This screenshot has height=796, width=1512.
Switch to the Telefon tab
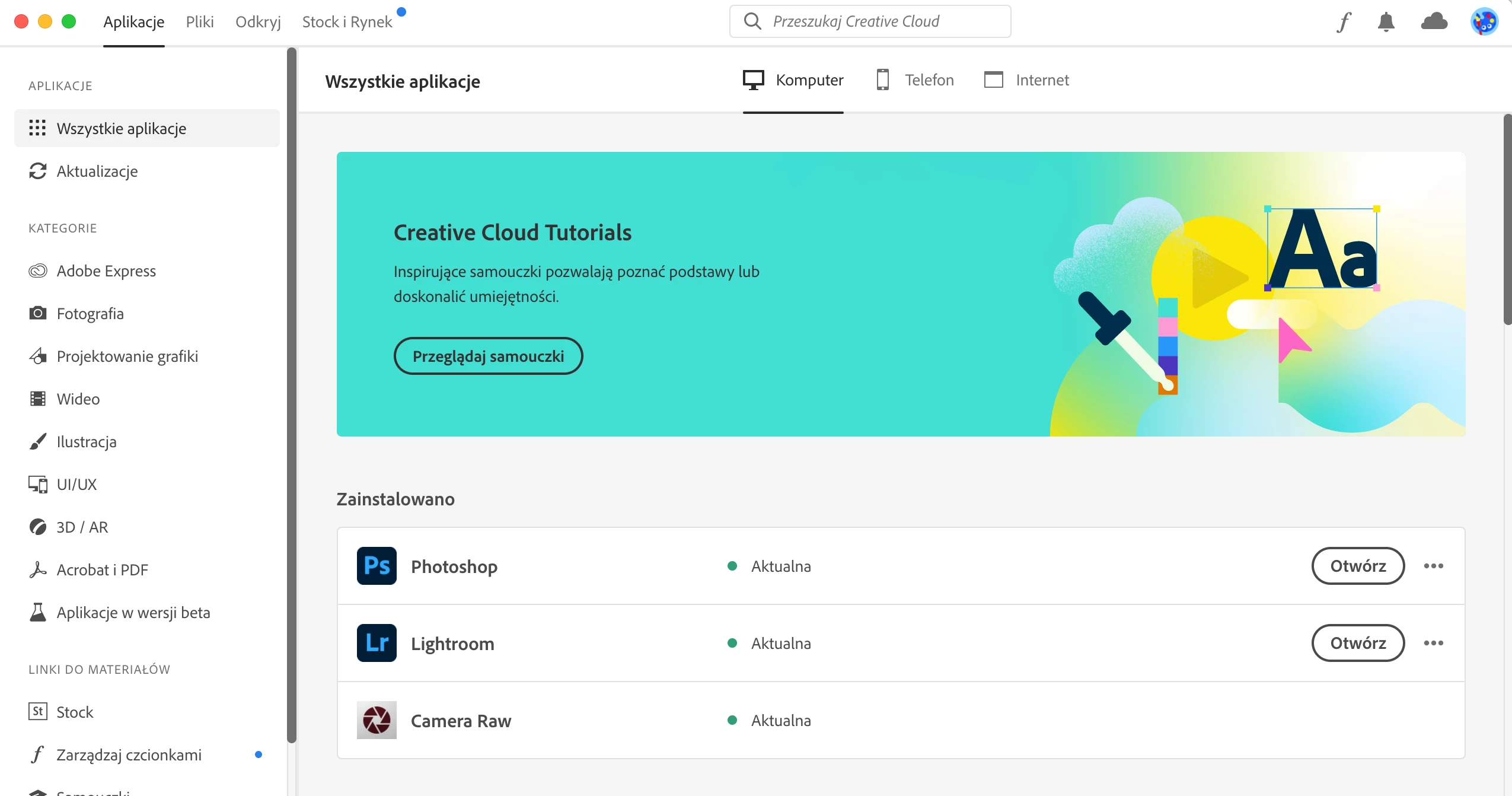(916, 80)
